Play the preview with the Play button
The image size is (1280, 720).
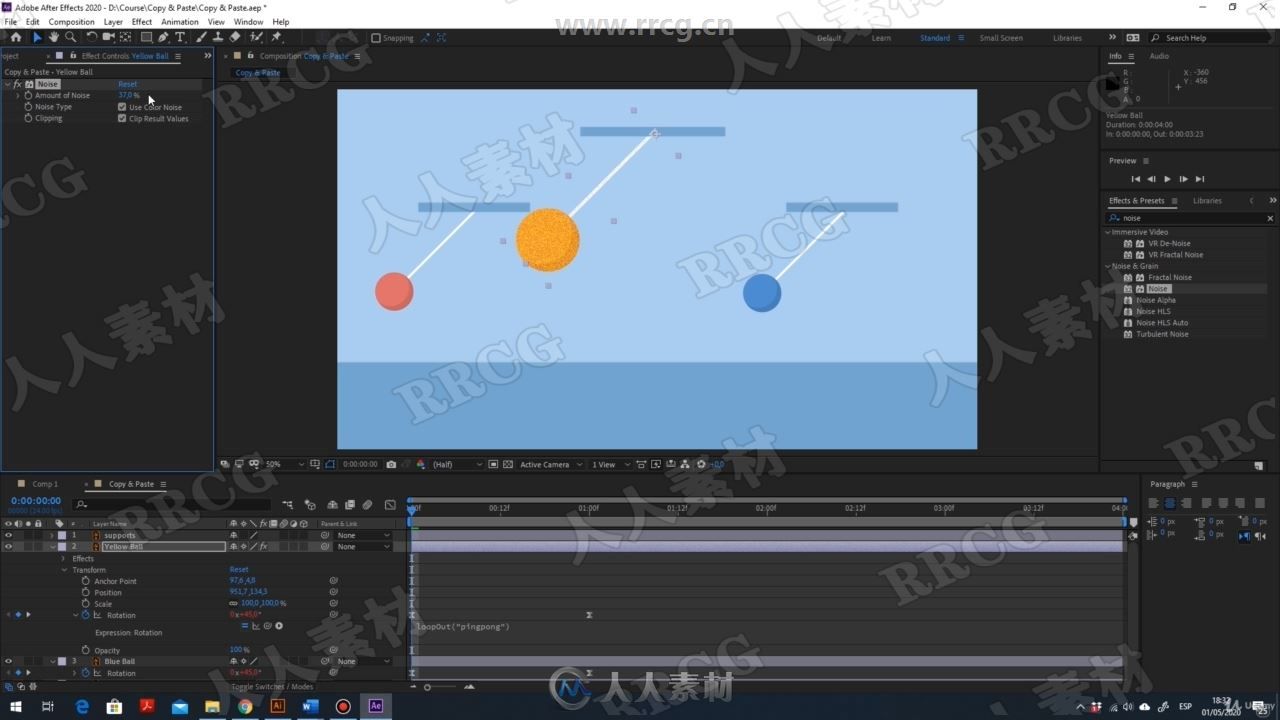1167,179
